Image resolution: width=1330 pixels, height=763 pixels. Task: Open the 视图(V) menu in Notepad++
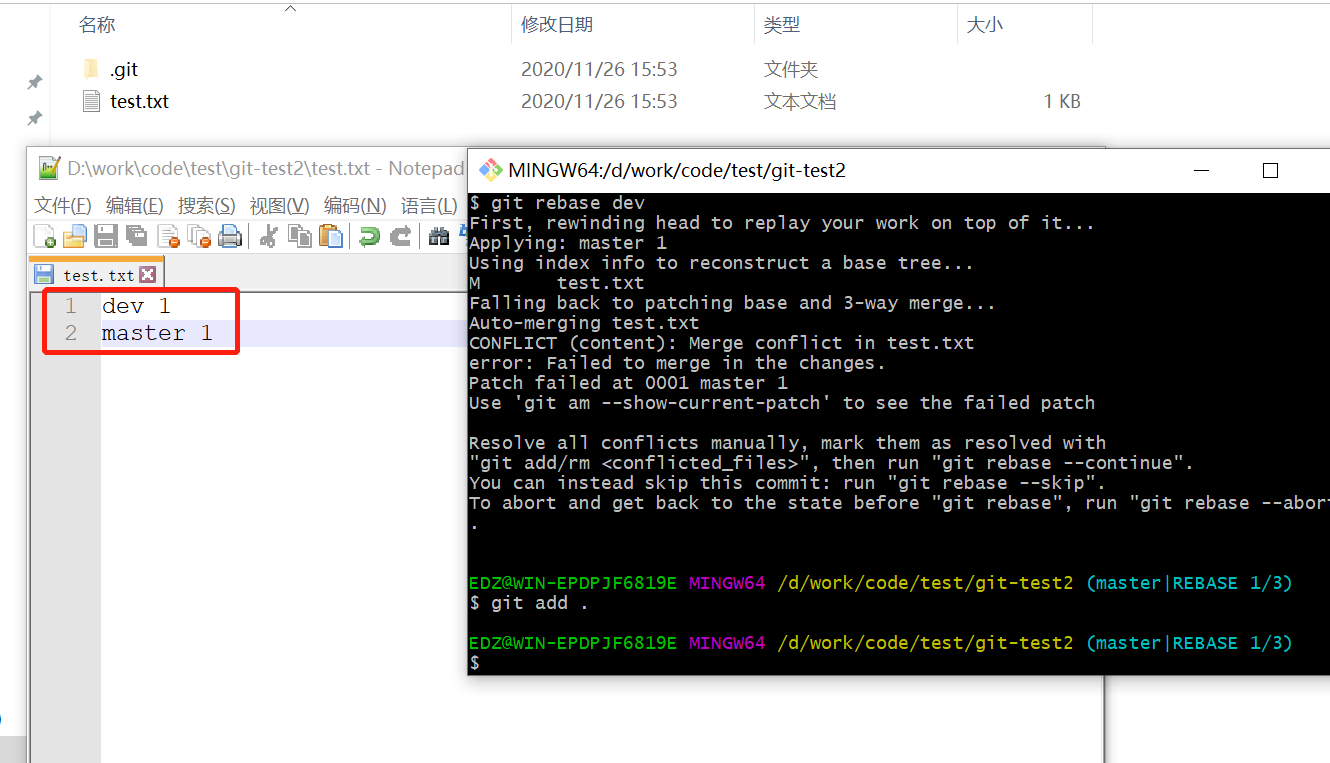pos(280,205)
